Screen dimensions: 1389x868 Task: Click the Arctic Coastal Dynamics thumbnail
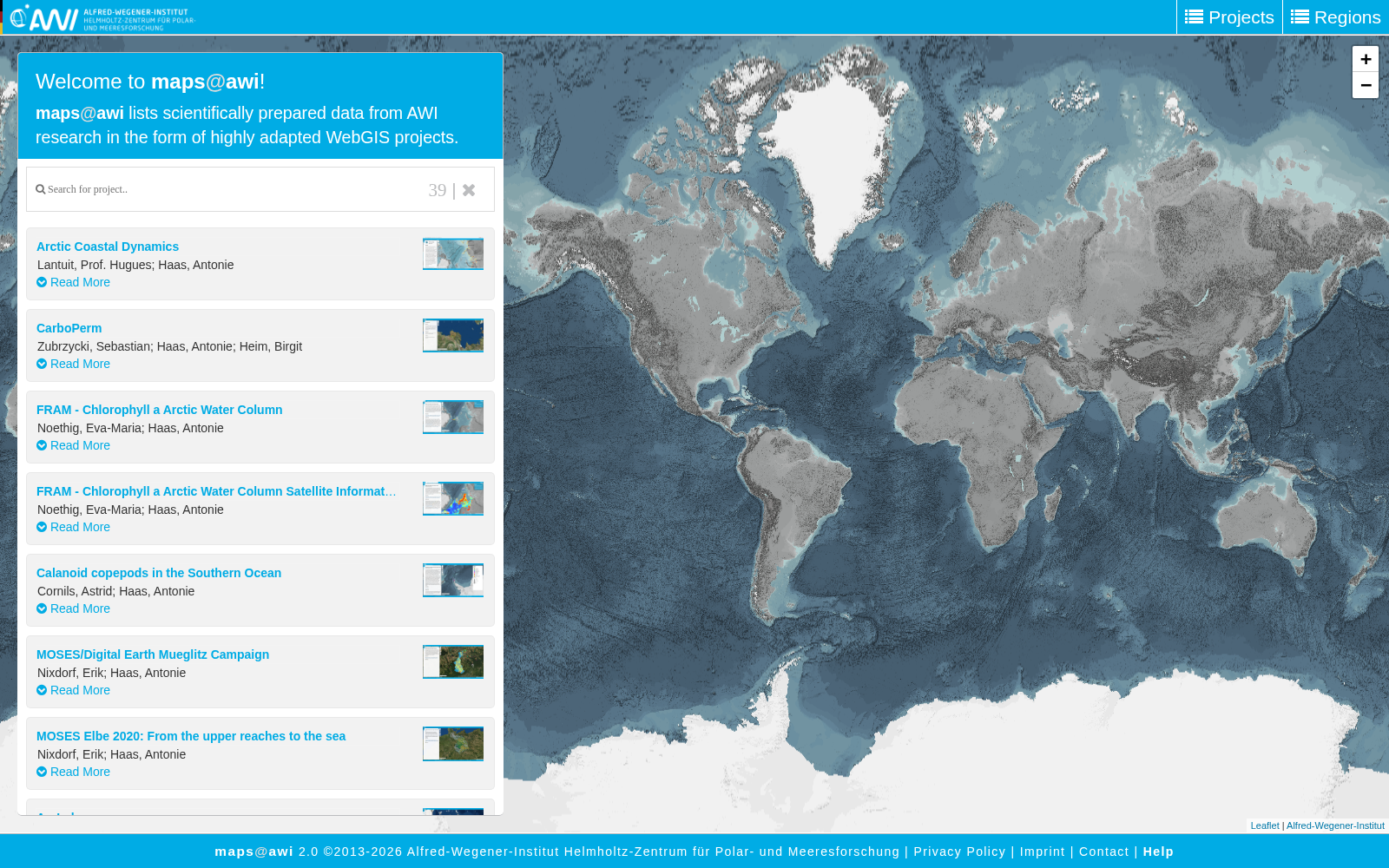click(x=453, y=253)
